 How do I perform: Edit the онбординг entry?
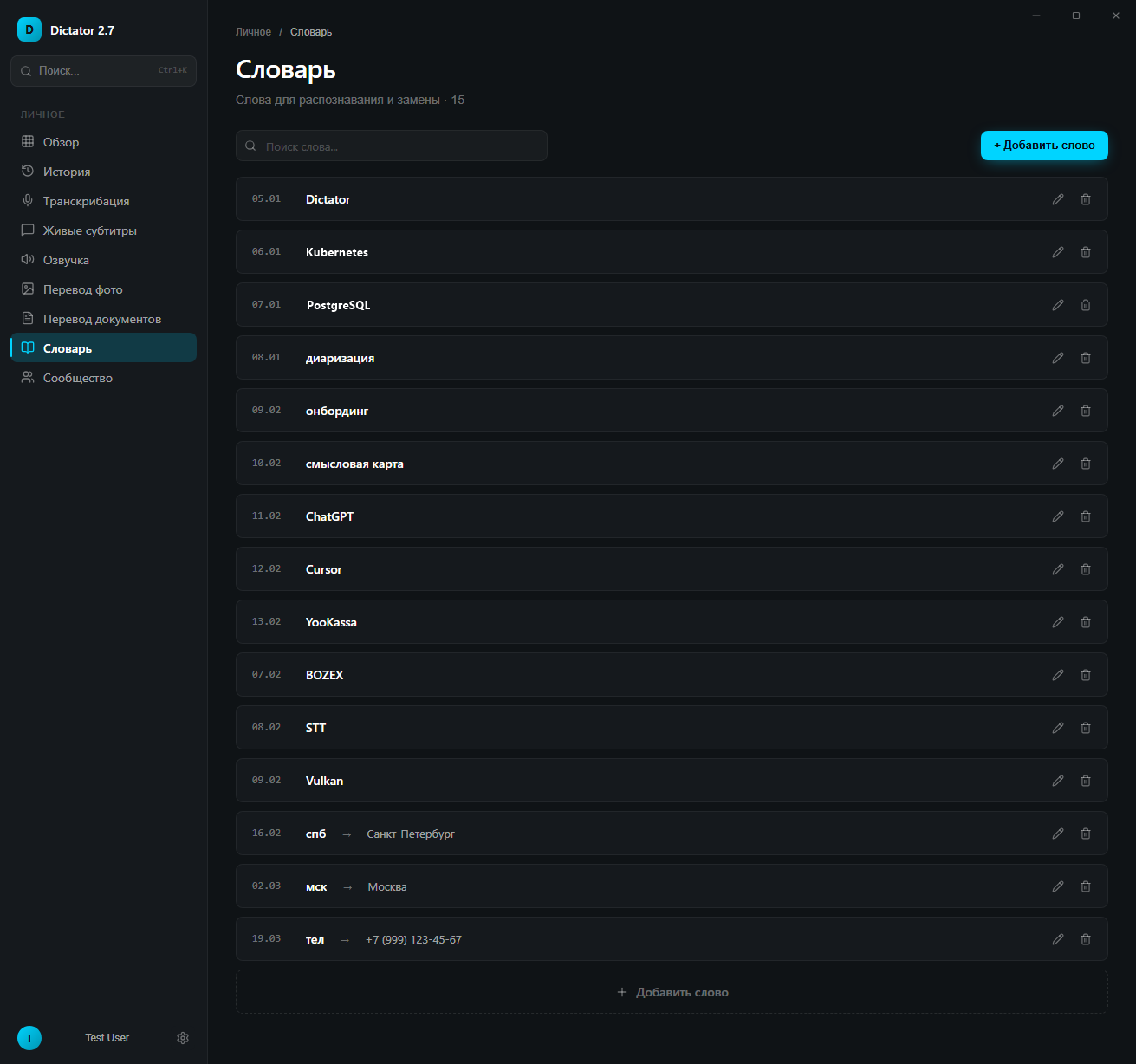point(1058,411)
